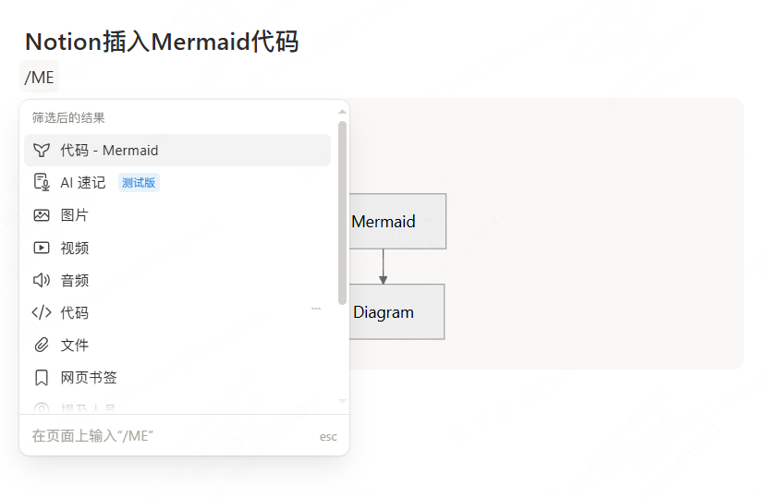Click the 代码 angle-brackets icon

[42, 312]
